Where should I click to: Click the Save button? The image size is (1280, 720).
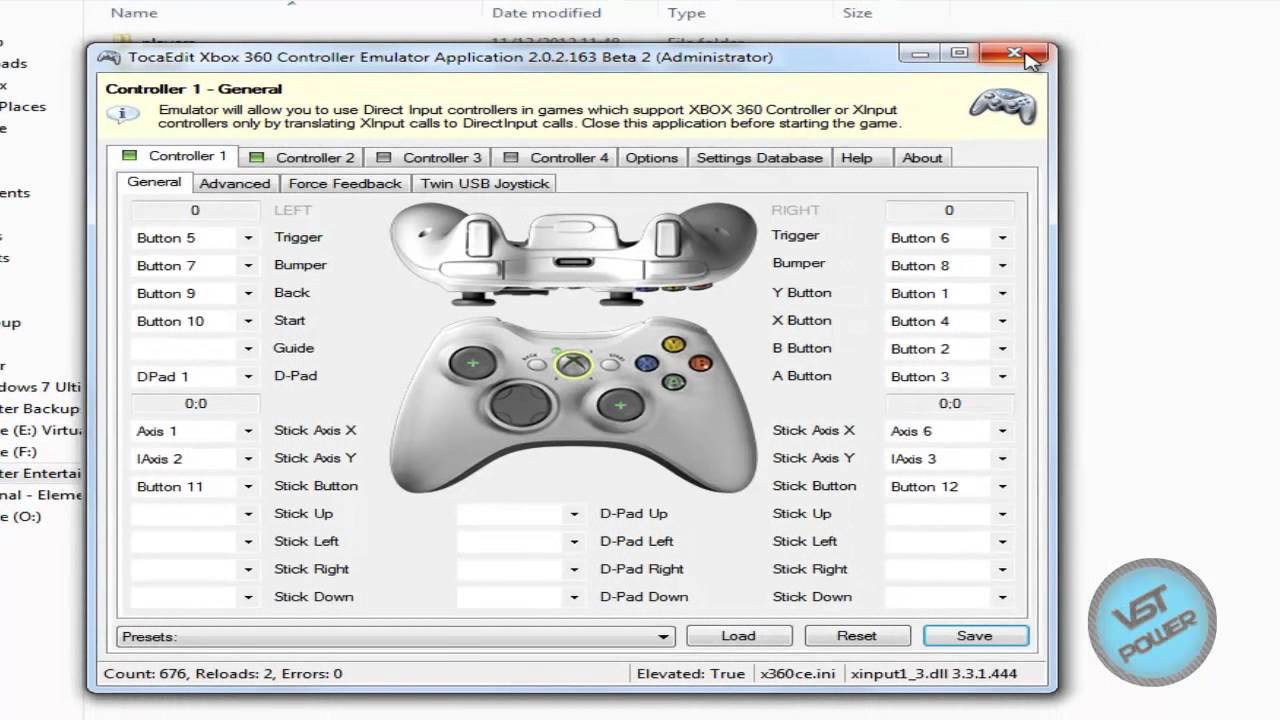pyautogui.click(x=975, y=636)
